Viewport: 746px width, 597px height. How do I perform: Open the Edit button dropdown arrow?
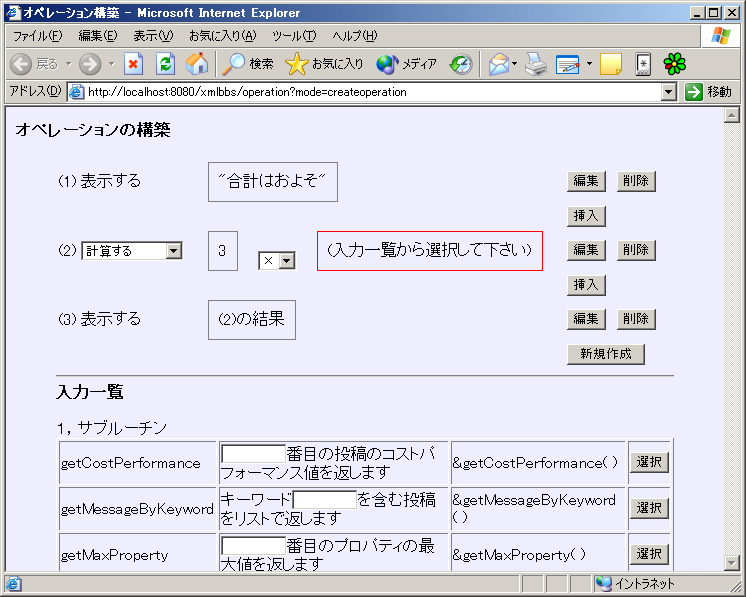pos(589,64)
